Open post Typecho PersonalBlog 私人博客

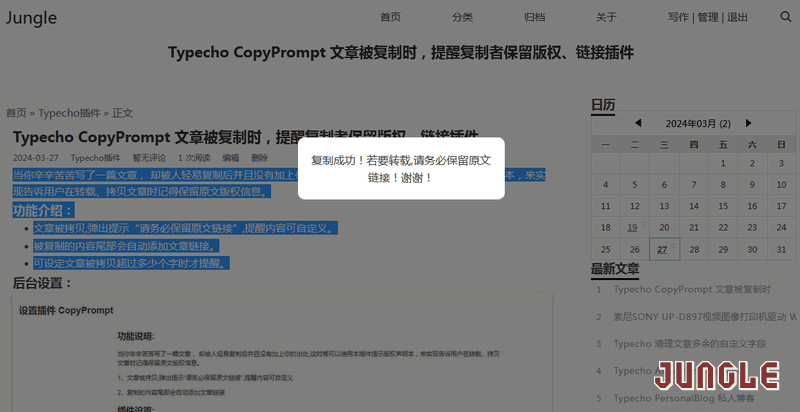(684, 398)
